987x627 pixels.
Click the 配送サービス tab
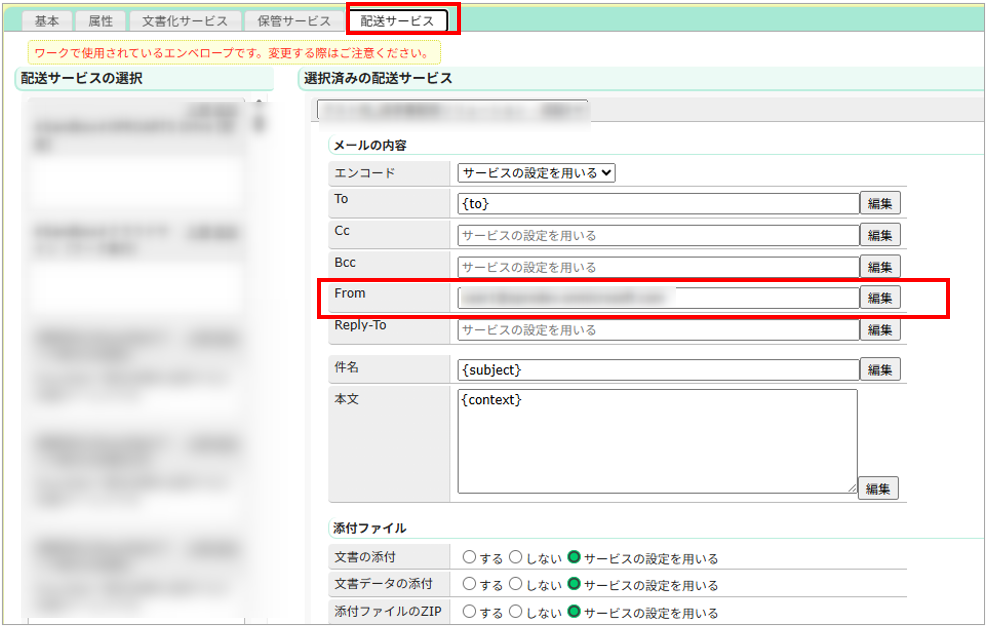tap(397, 21)
